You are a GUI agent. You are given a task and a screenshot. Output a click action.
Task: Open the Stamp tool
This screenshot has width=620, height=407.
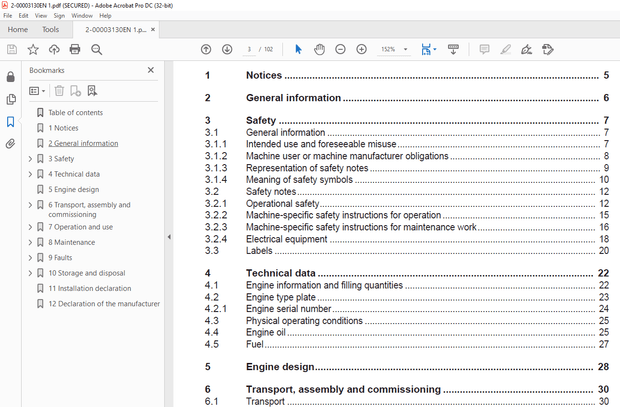tap(548, 49)
